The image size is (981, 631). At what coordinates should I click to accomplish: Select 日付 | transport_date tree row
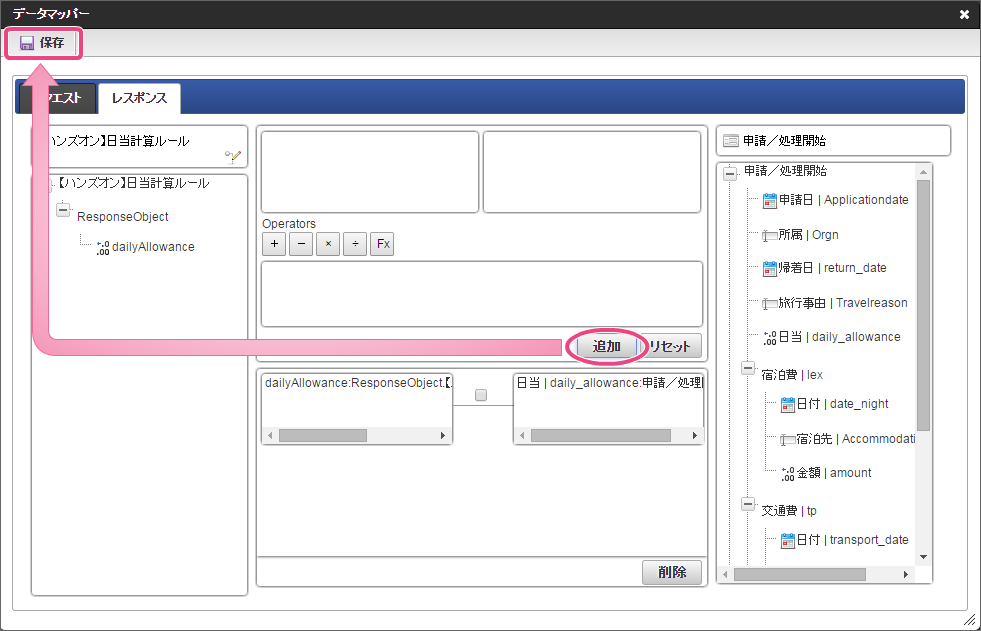pyautogui.click(x=852, y=540)
